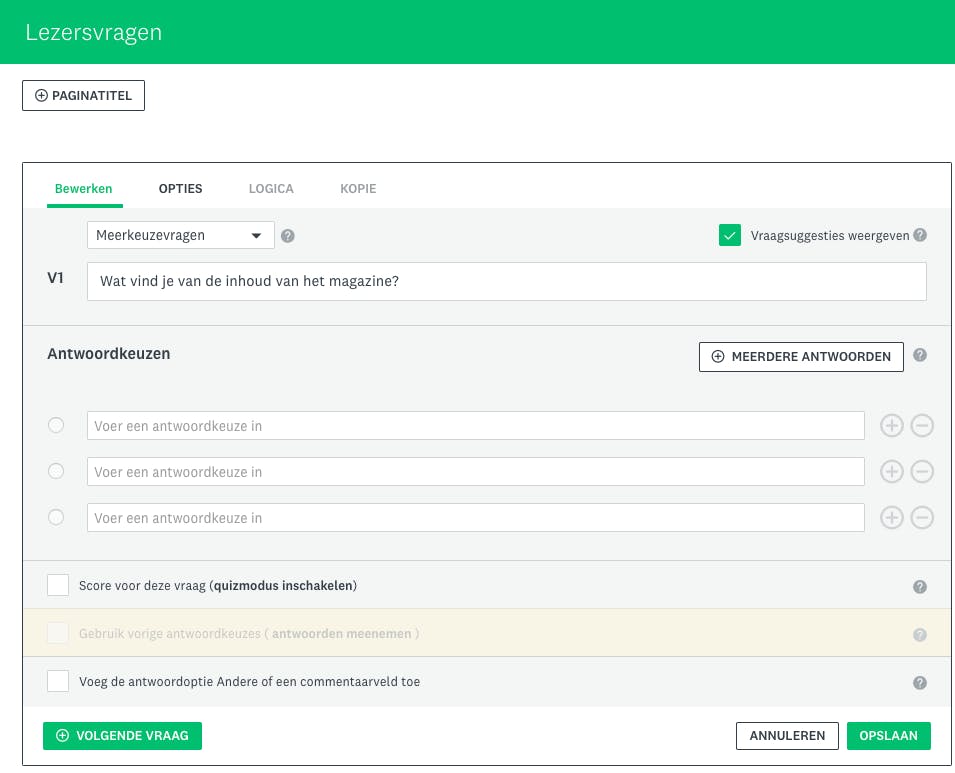The width and height of the screenshot is (955, 773).
Task: Open help for quizmodus score option
Action: click(x=920, y=587)
